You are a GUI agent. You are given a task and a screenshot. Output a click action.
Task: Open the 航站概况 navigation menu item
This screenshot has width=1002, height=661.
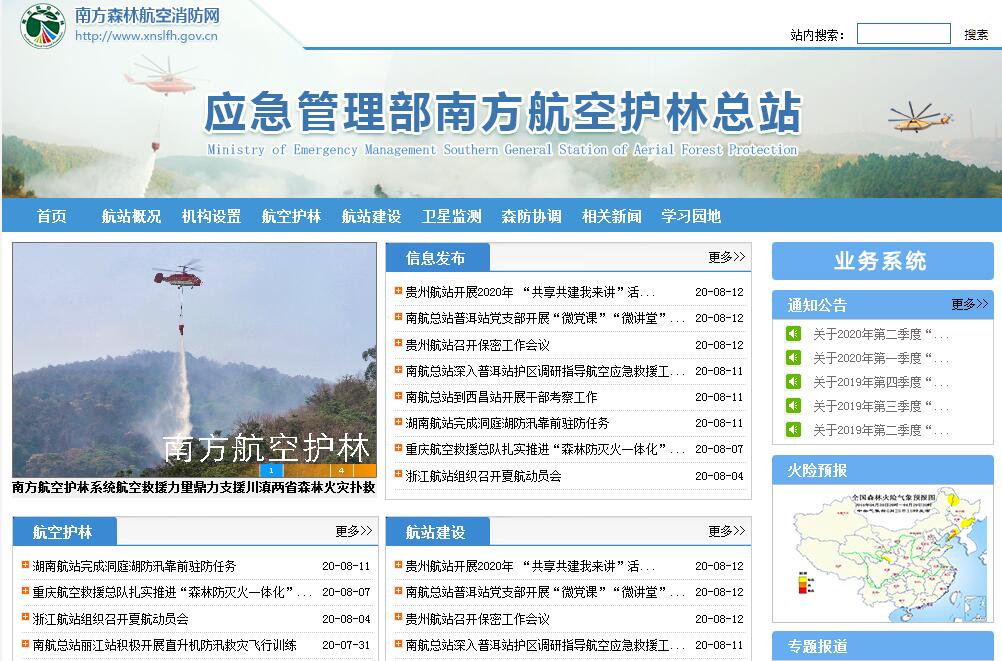131,216
